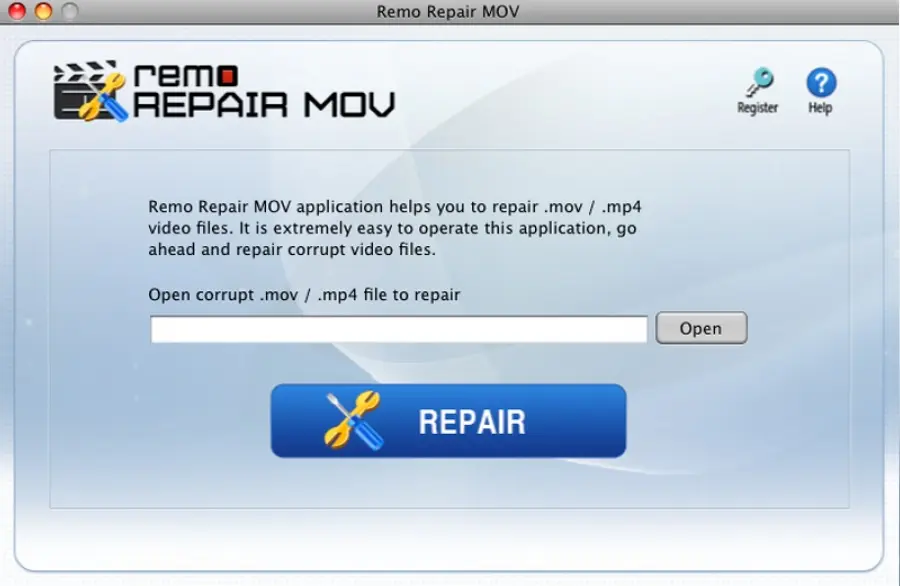The height and width of the screenshot is (586, 900).
Task: Click the Remo Repair MOV window title
Action: pyautogui.click(x=448, y=11)
